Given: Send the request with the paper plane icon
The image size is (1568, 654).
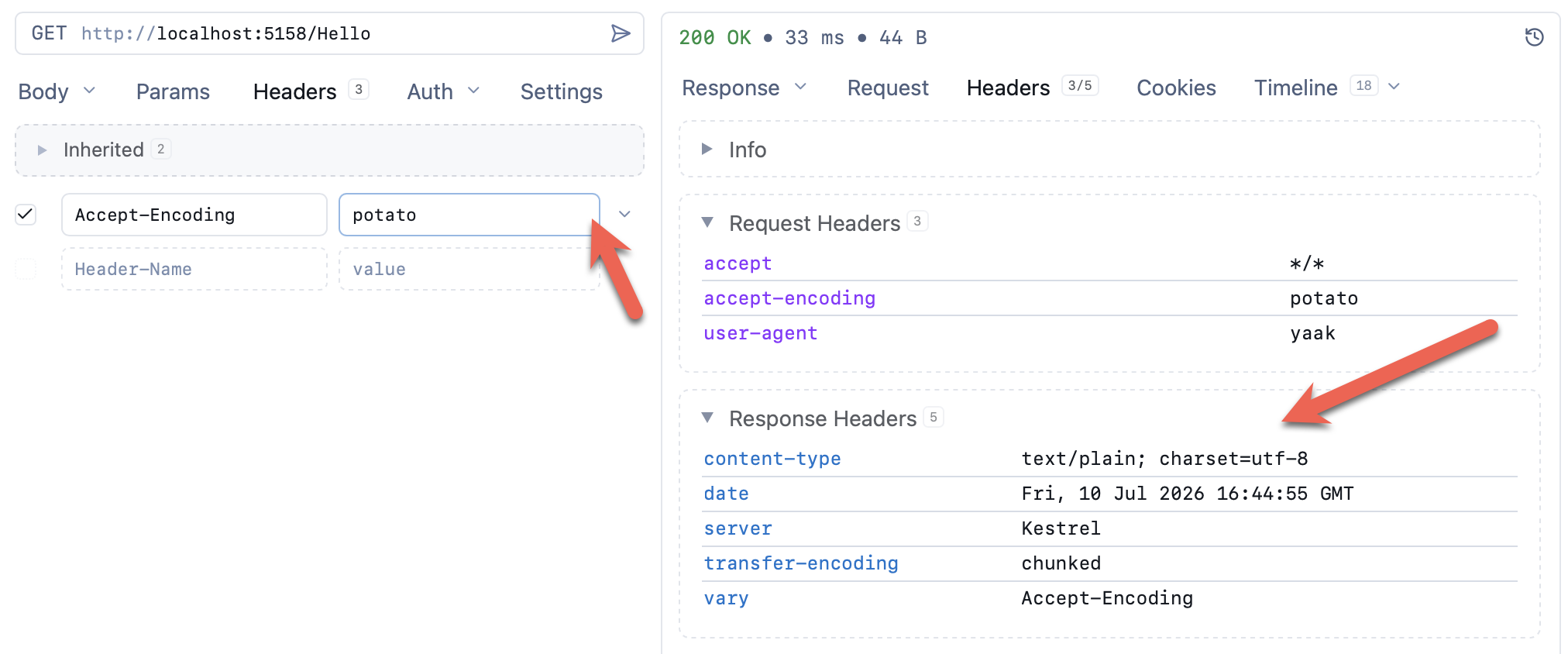Looking at the screenshot, I should point(621,33).
